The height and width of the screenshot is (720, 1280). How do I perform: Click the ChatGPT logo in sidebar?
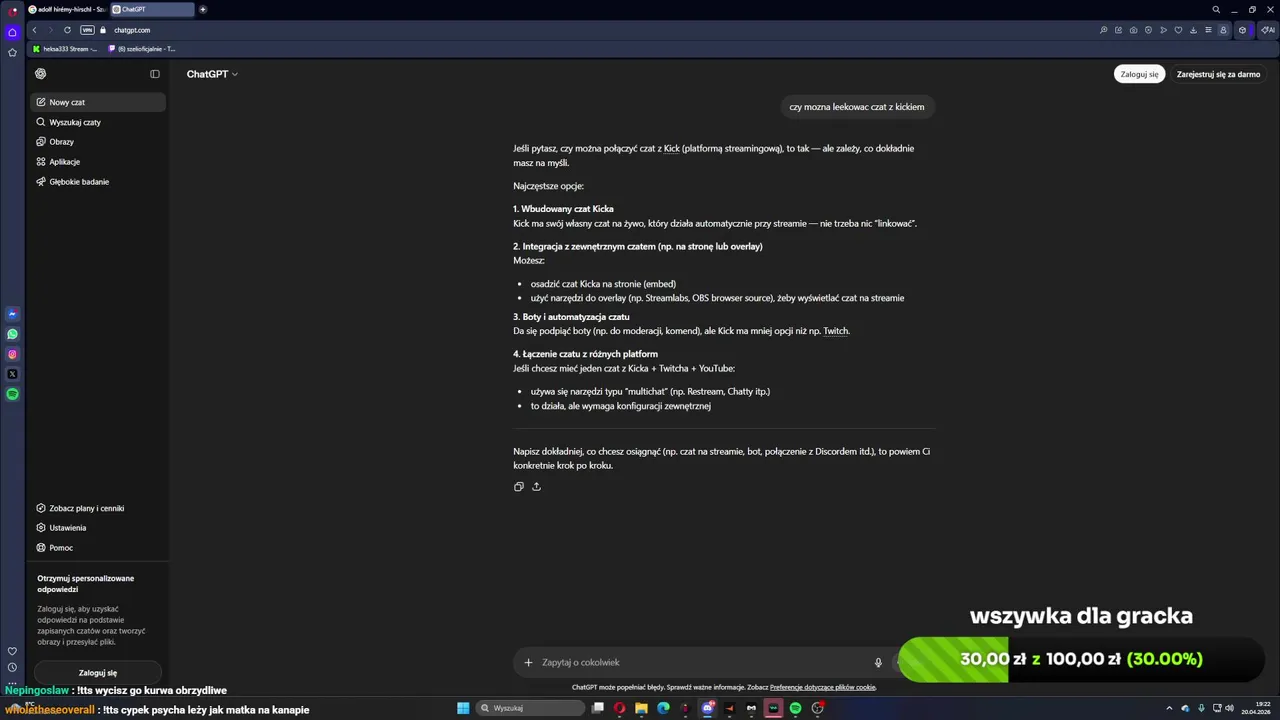(40, 74)
